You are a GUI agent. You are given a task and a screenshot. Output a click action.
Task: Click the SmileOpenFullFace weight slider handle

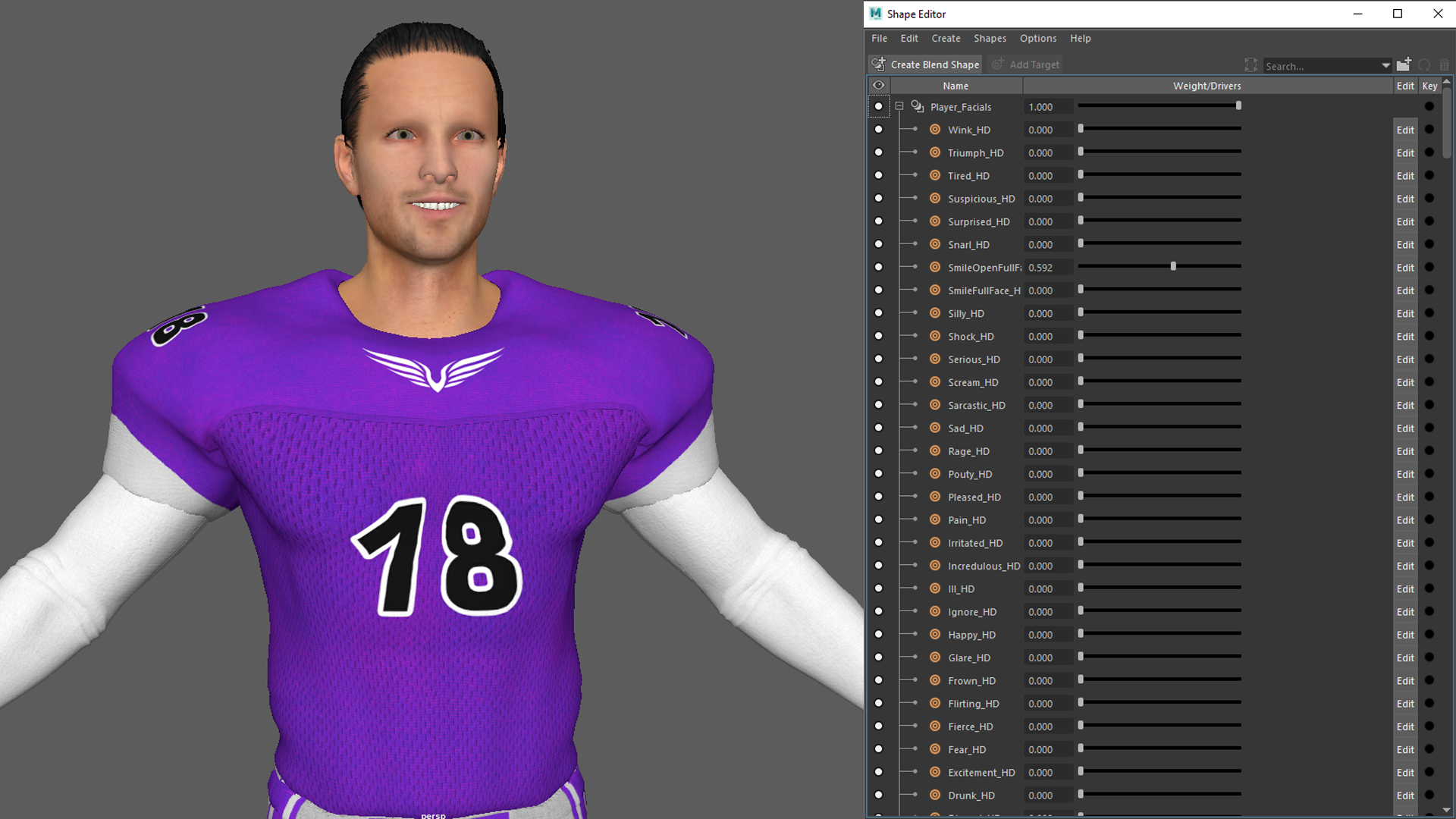[x=1173, y=267]
